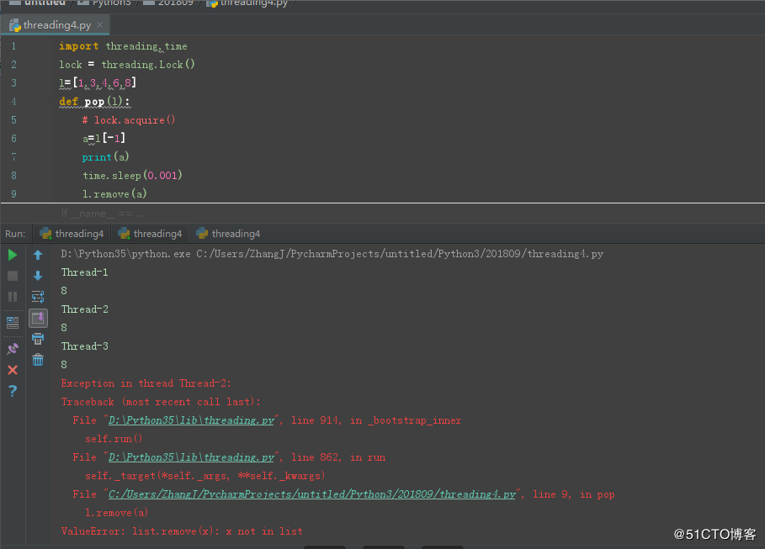
Task: Click the 'ValueError: list.remove(x)' error line
Action: pyautogui.click(x=181, y=531)
